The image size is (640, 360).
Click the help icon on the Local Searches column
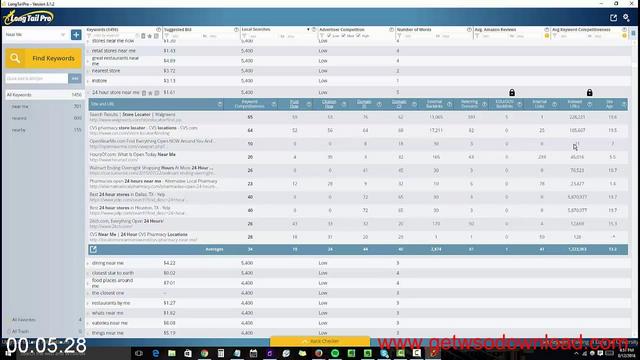tap(314, 30)
